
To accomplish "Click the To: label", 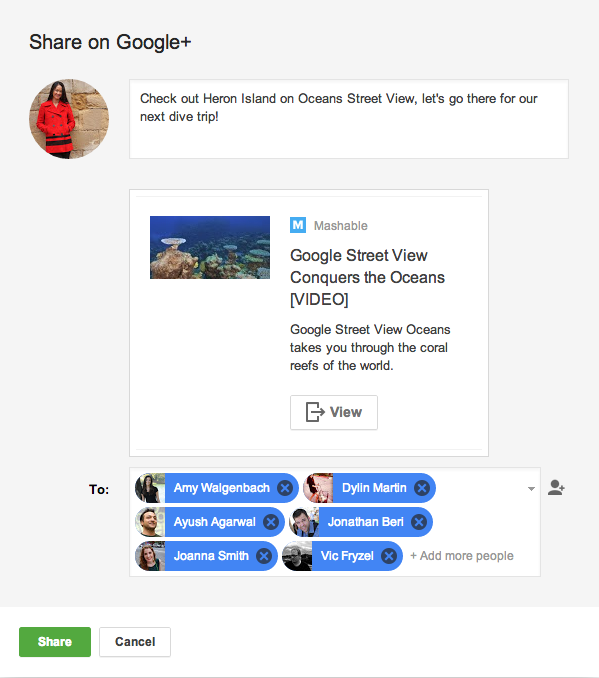I will click(99, 489).
